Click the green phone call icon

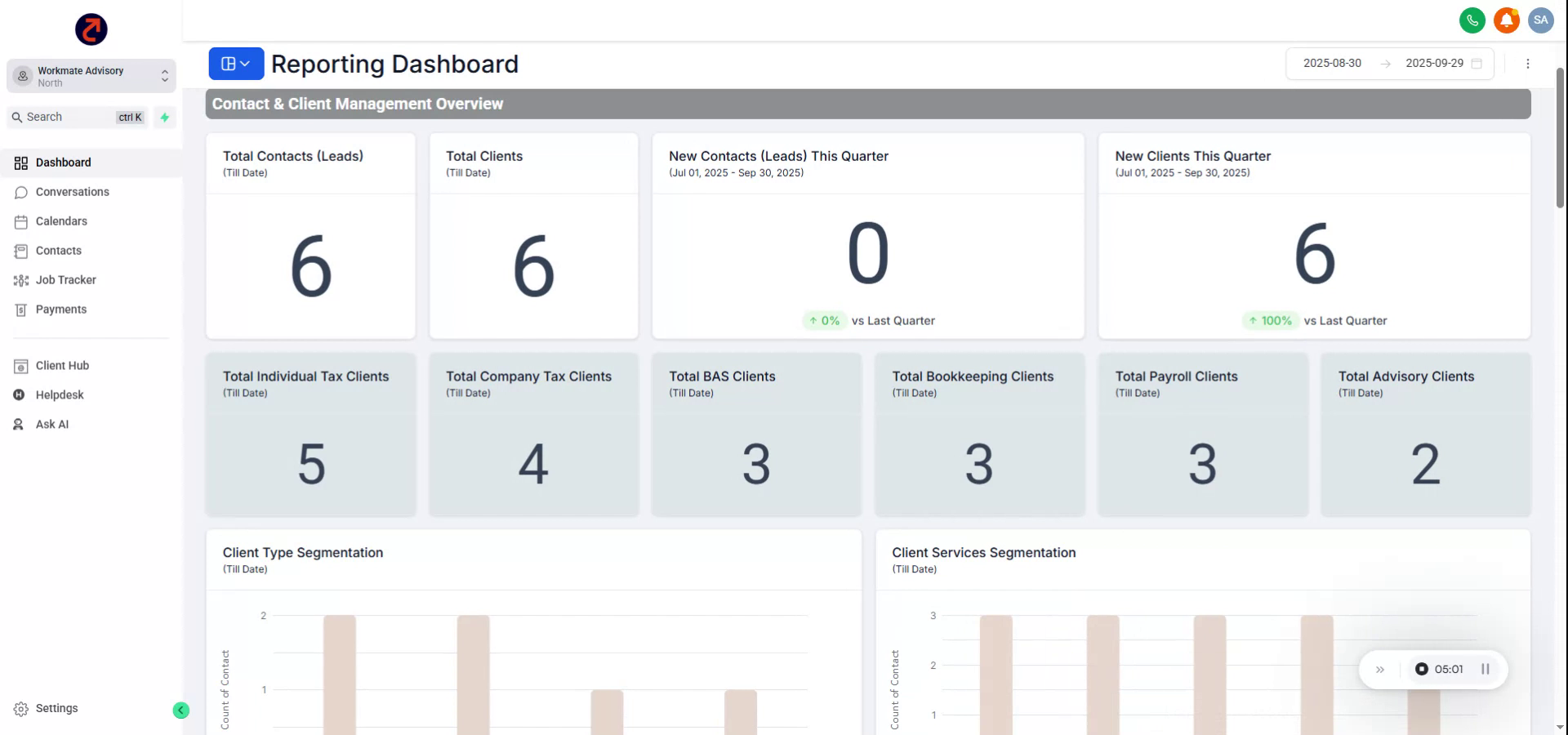tap(1472, 20)
